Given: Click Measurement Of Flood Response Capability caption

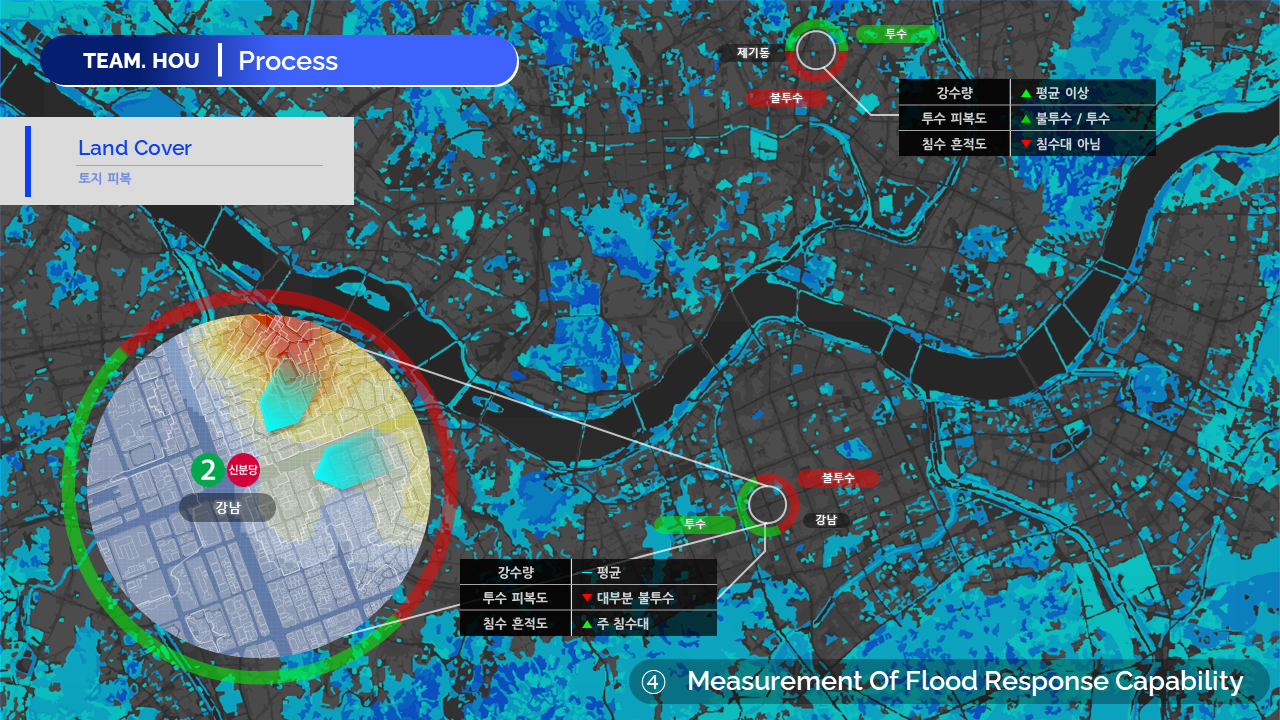Looking at the screenshot, I should [965, 682].
